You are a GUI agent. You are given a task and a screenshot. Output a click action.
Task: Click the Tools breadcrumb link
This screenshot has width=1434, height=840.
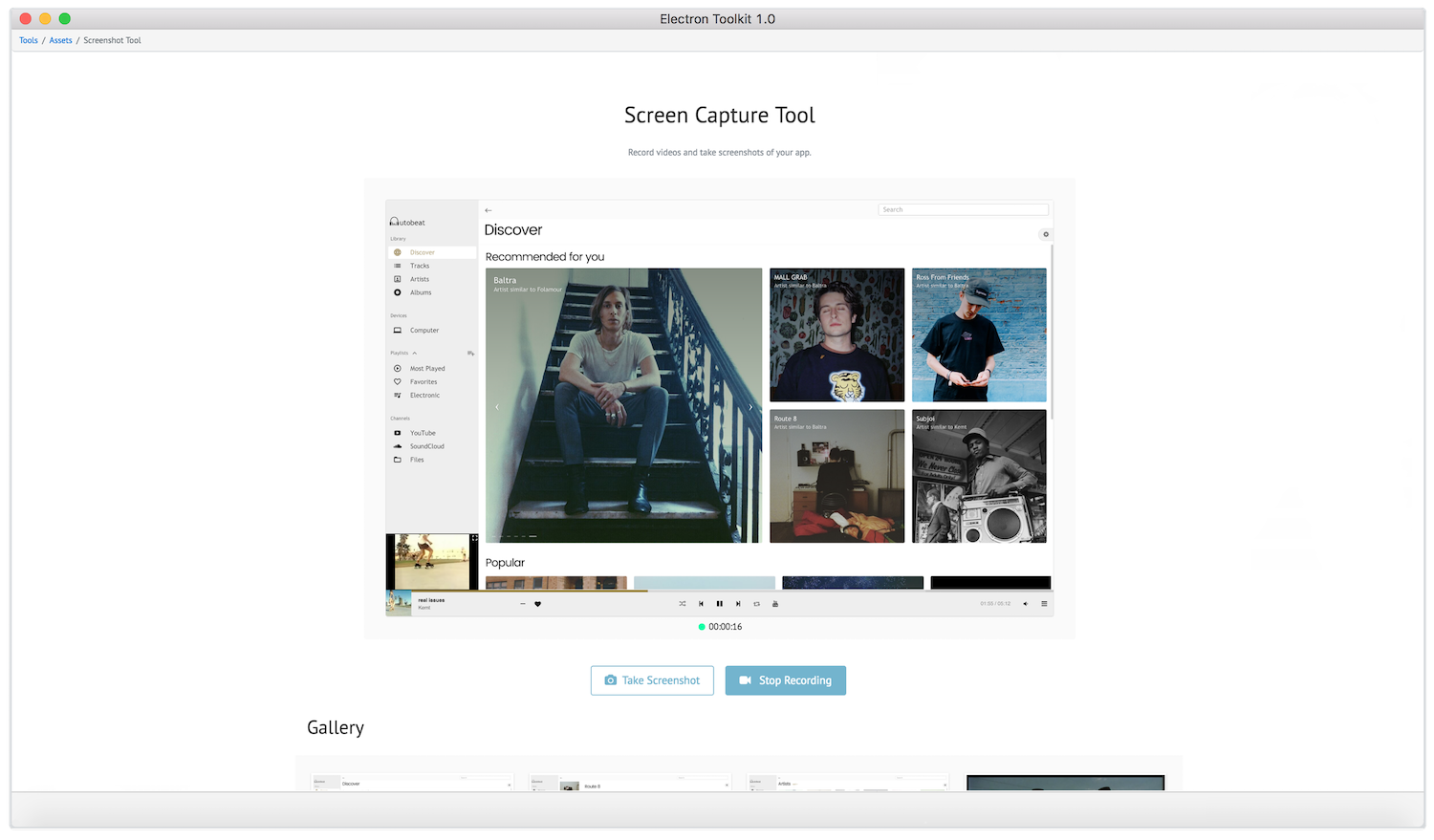click(29, 40)
